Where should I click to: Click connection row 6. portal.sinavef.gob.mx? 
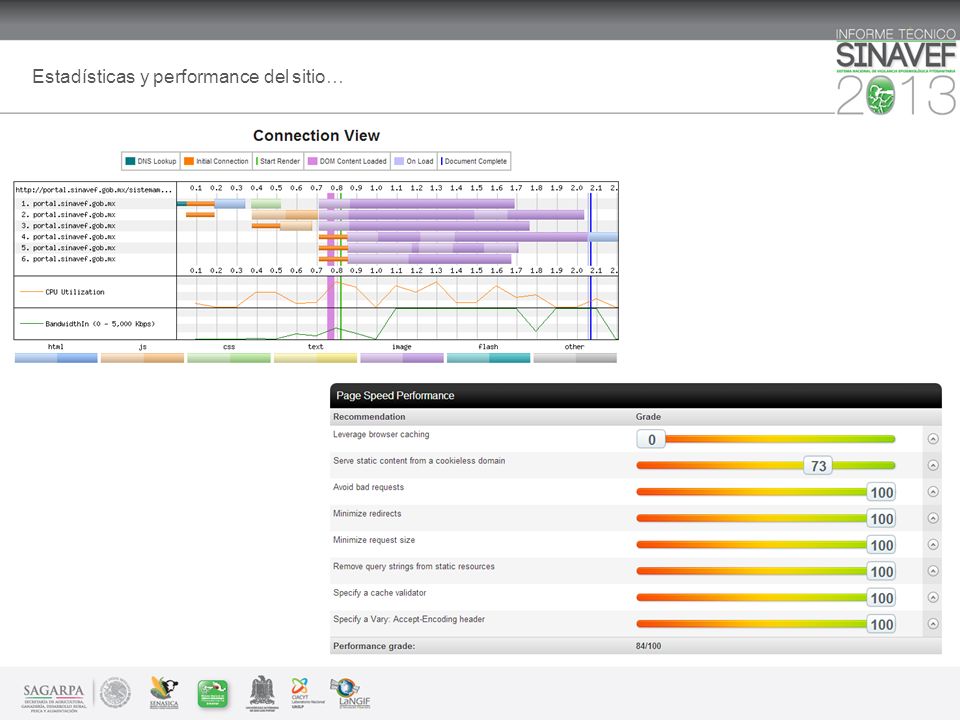68,258
